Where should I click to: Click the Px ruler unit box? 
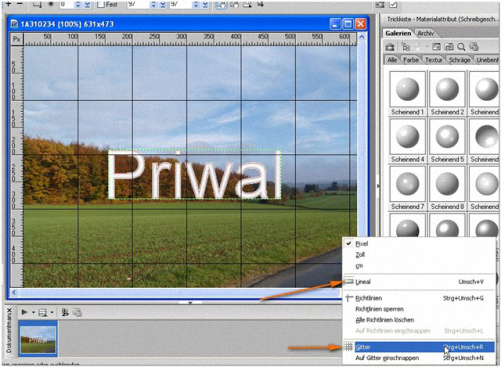click(x=16, y=39)
